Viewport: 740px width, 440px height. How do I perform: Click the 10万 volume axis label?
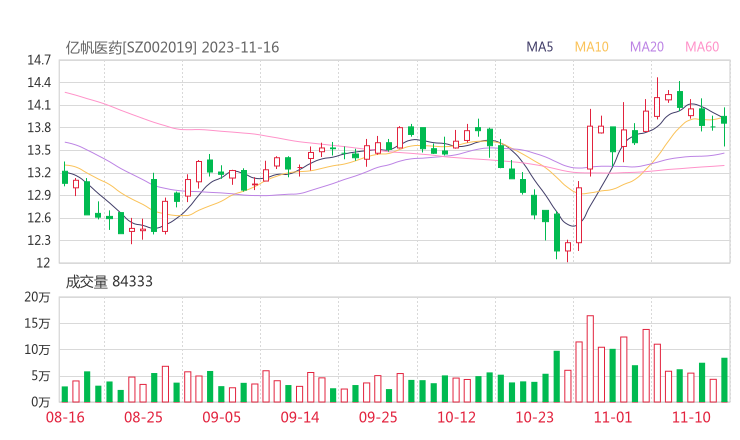point(37,350)
